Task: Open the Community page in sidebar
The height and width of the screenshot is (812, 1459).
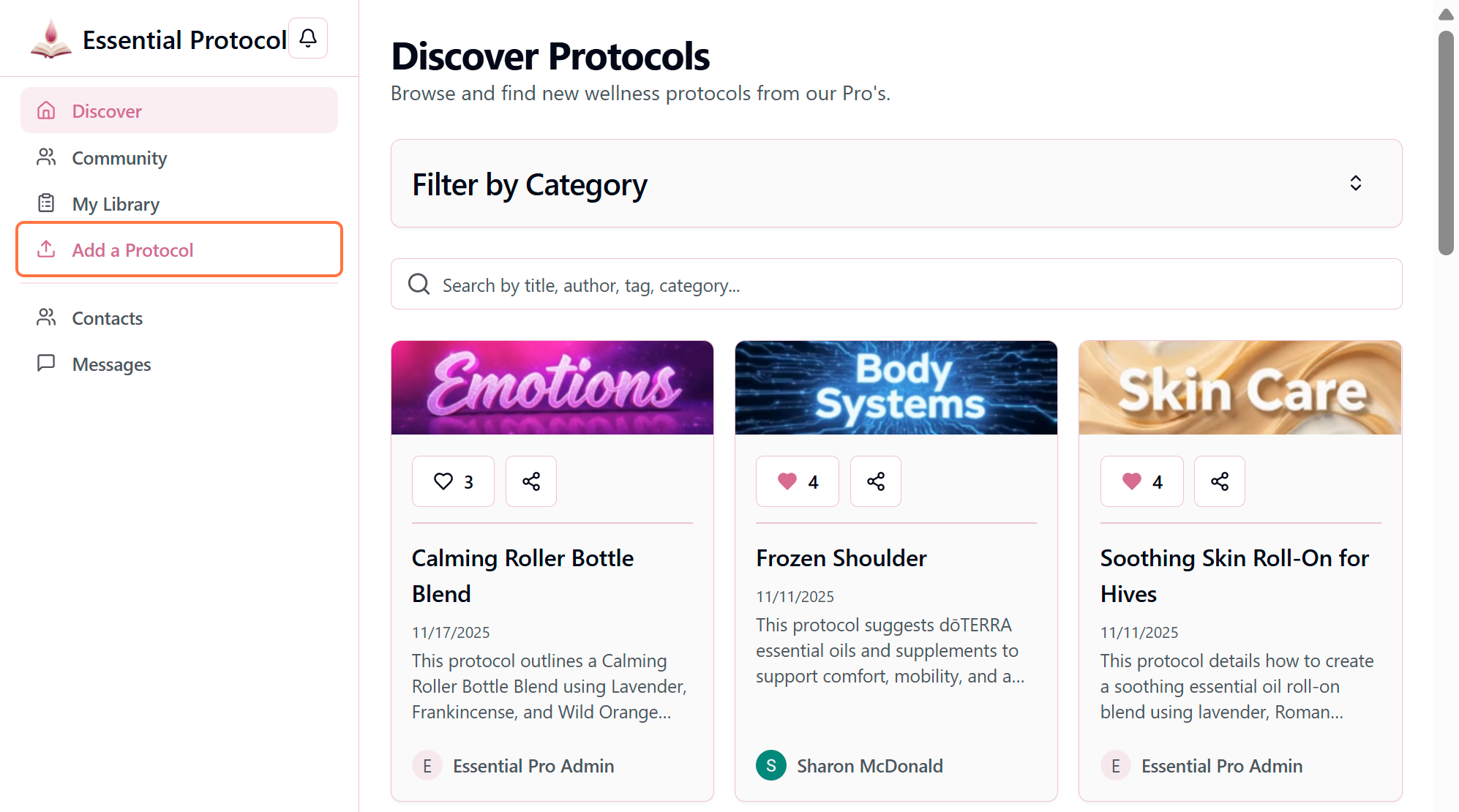Action: (119, 158)
